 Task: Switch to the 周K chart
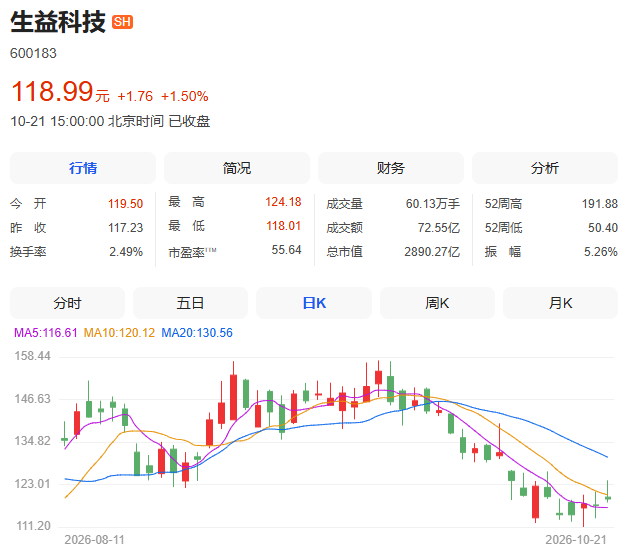point(437,303)
